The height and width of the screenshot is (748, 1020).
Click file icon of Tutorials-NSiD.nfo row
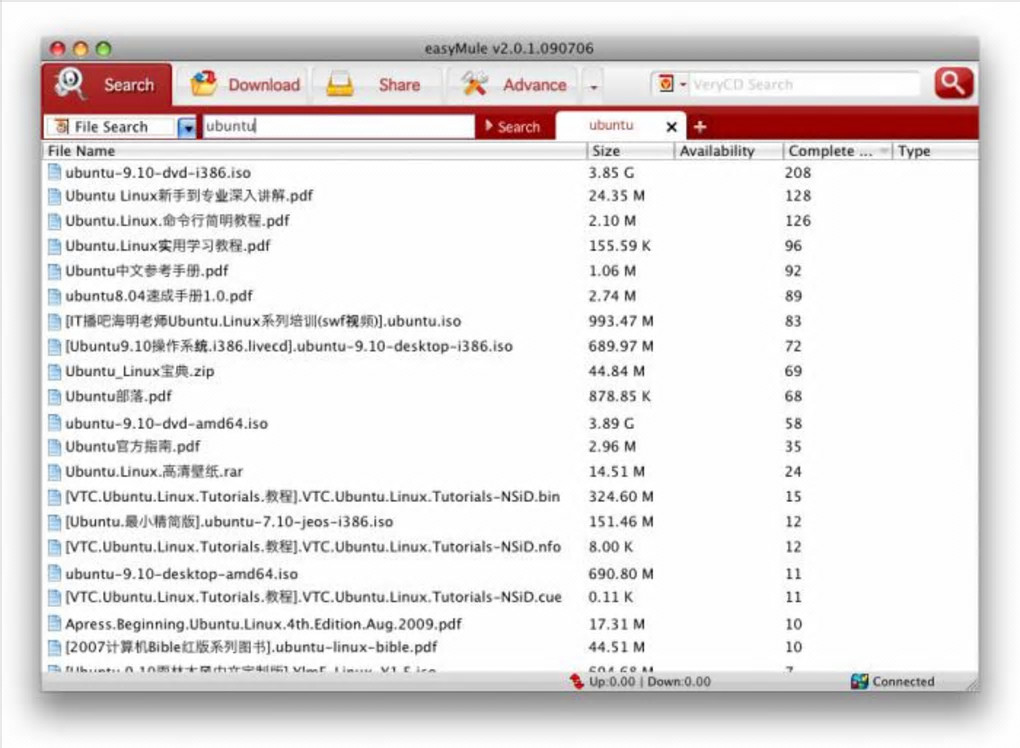pyautogui.click(x=55, y=547)
